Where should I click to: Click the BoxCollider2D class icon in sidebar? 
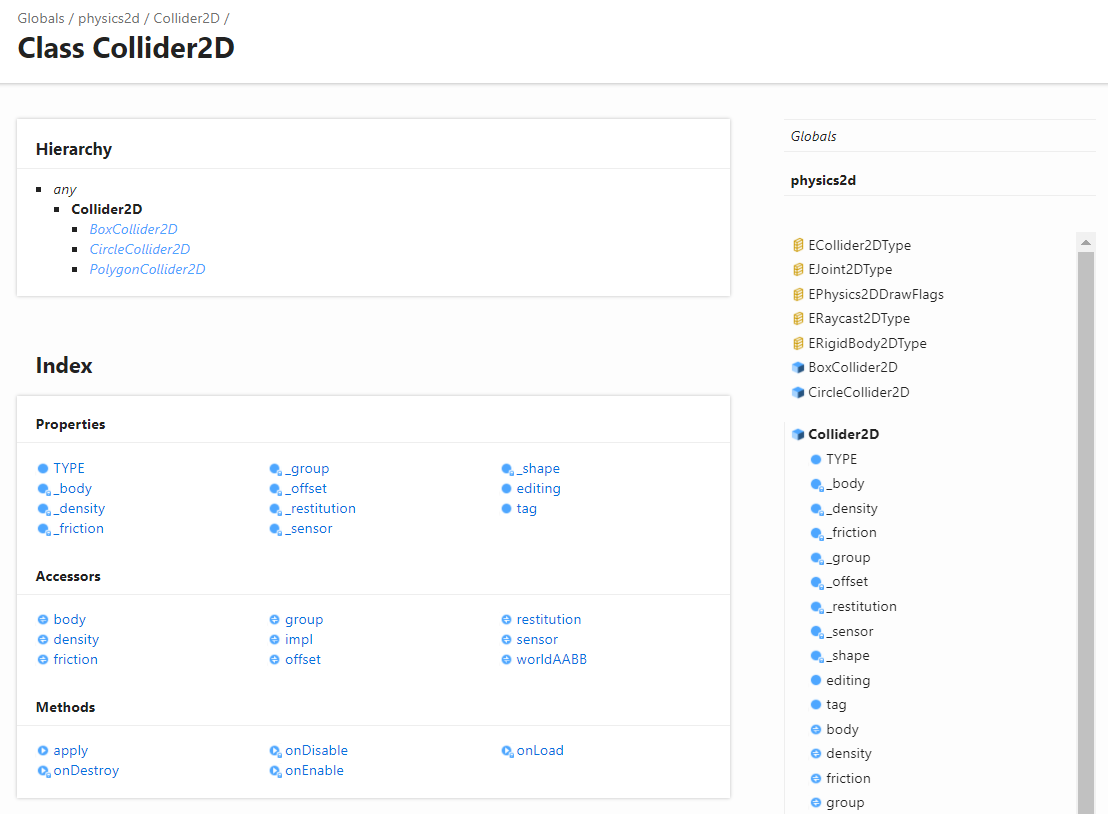click(798, 367)
